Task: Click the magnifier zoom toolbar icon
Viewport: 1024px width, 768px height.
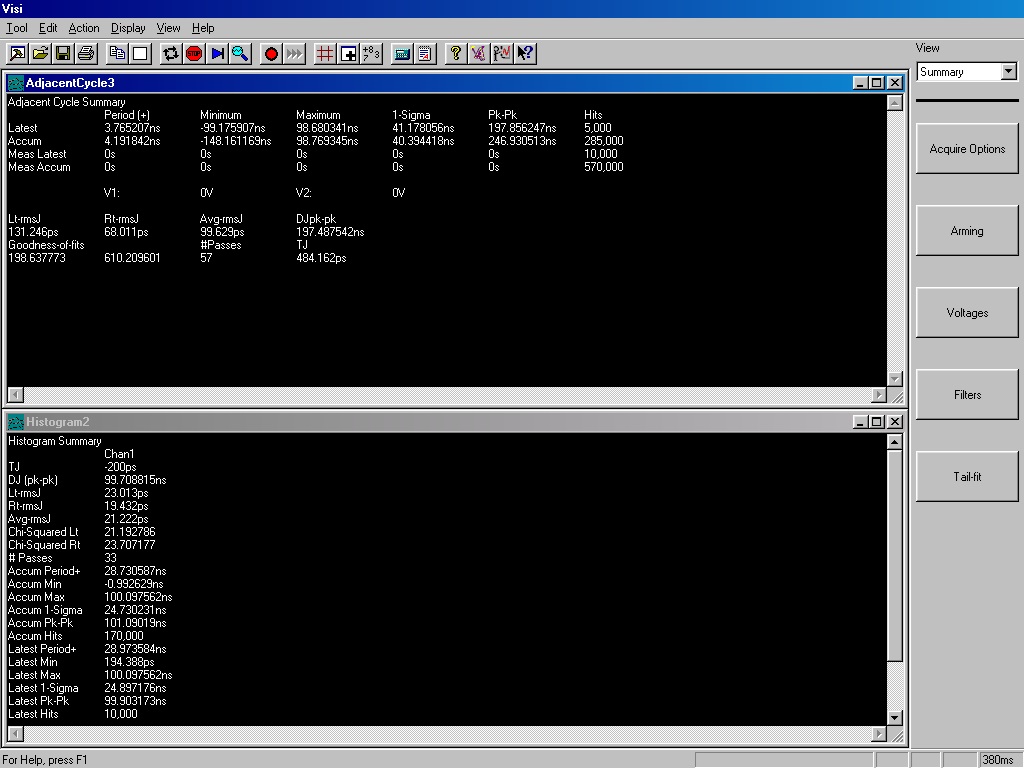Action: pyautogui.click(x=240, y=54)
